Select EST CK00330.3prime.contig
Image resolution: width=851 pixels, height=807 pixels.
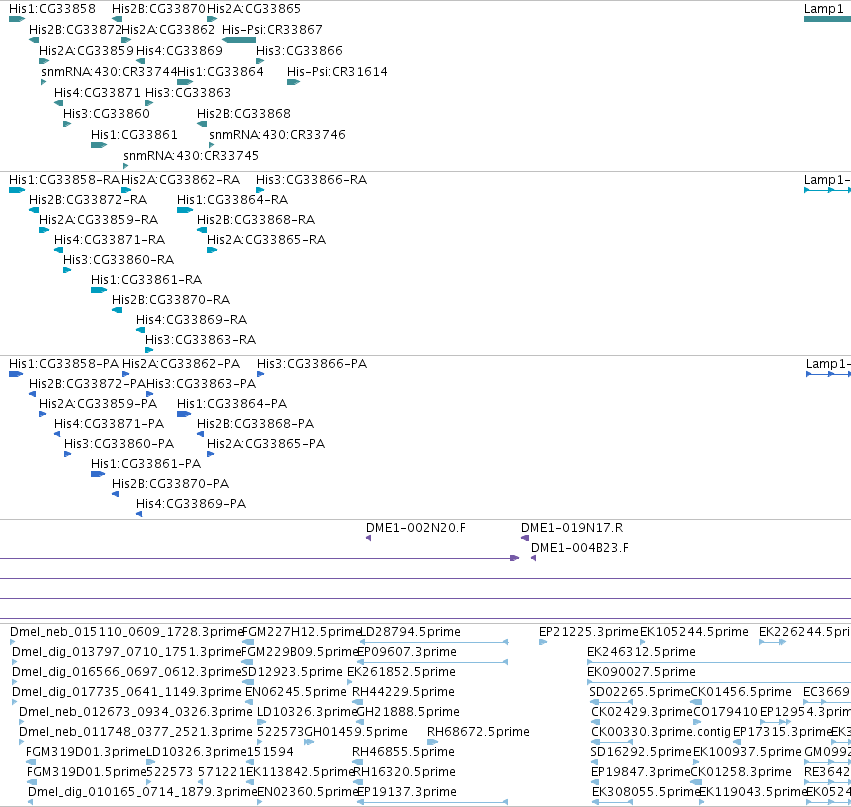(x=661, y=732)
